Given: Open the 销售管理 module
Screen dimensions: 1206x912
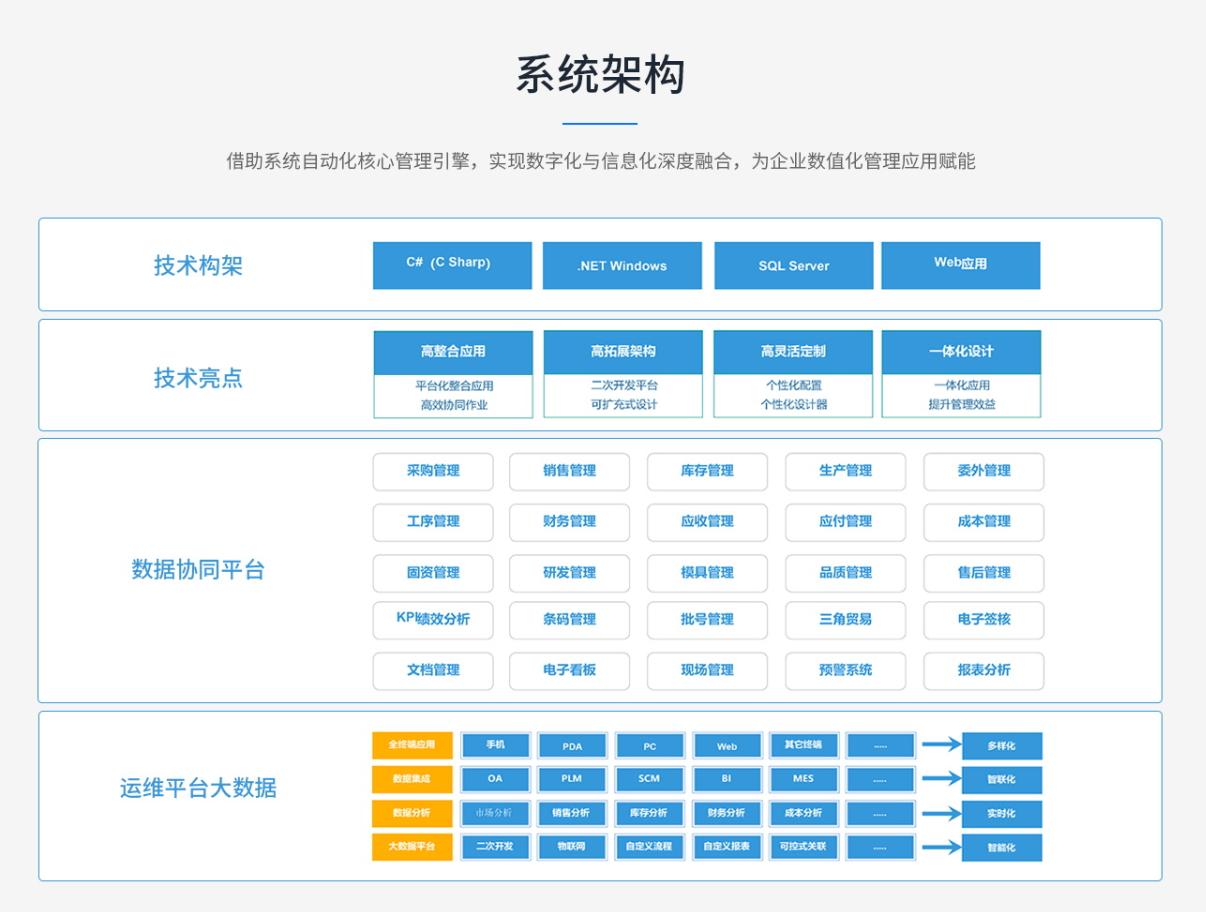Looking at the screenshot, I should pyautogui.click(x=570, y=471).
